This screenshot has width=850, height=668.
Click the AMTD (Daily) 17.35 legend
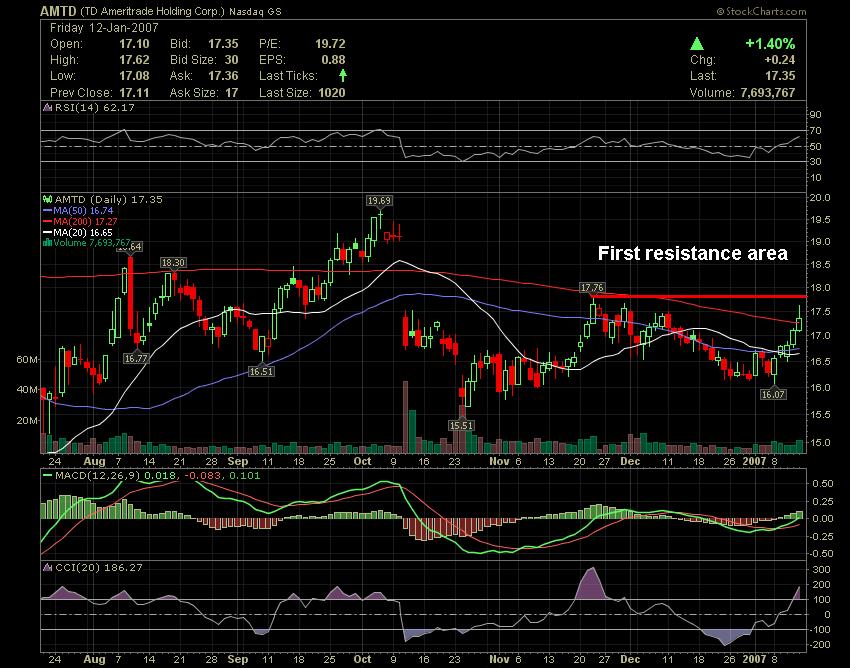108,200
